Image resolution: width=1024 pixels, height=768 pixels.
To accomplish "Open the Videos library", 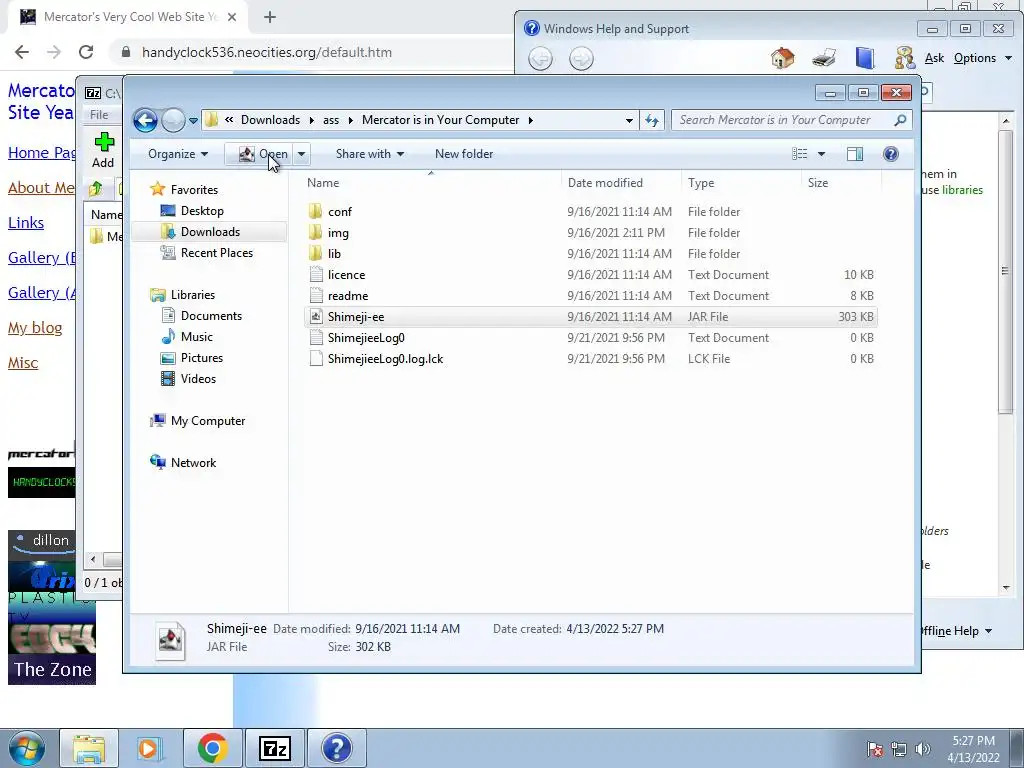I will (198, 379).
